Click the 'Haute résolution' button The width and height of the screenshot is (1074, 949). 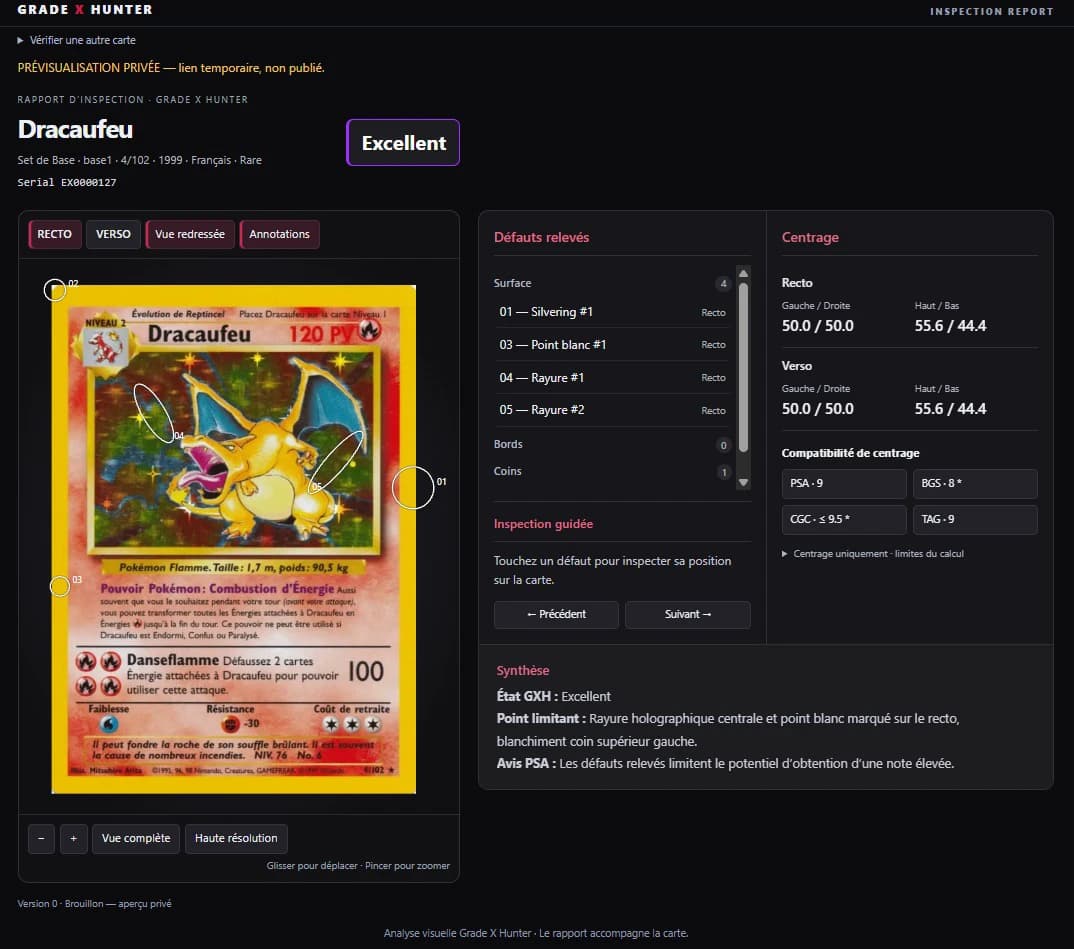(x=236, y=839)
